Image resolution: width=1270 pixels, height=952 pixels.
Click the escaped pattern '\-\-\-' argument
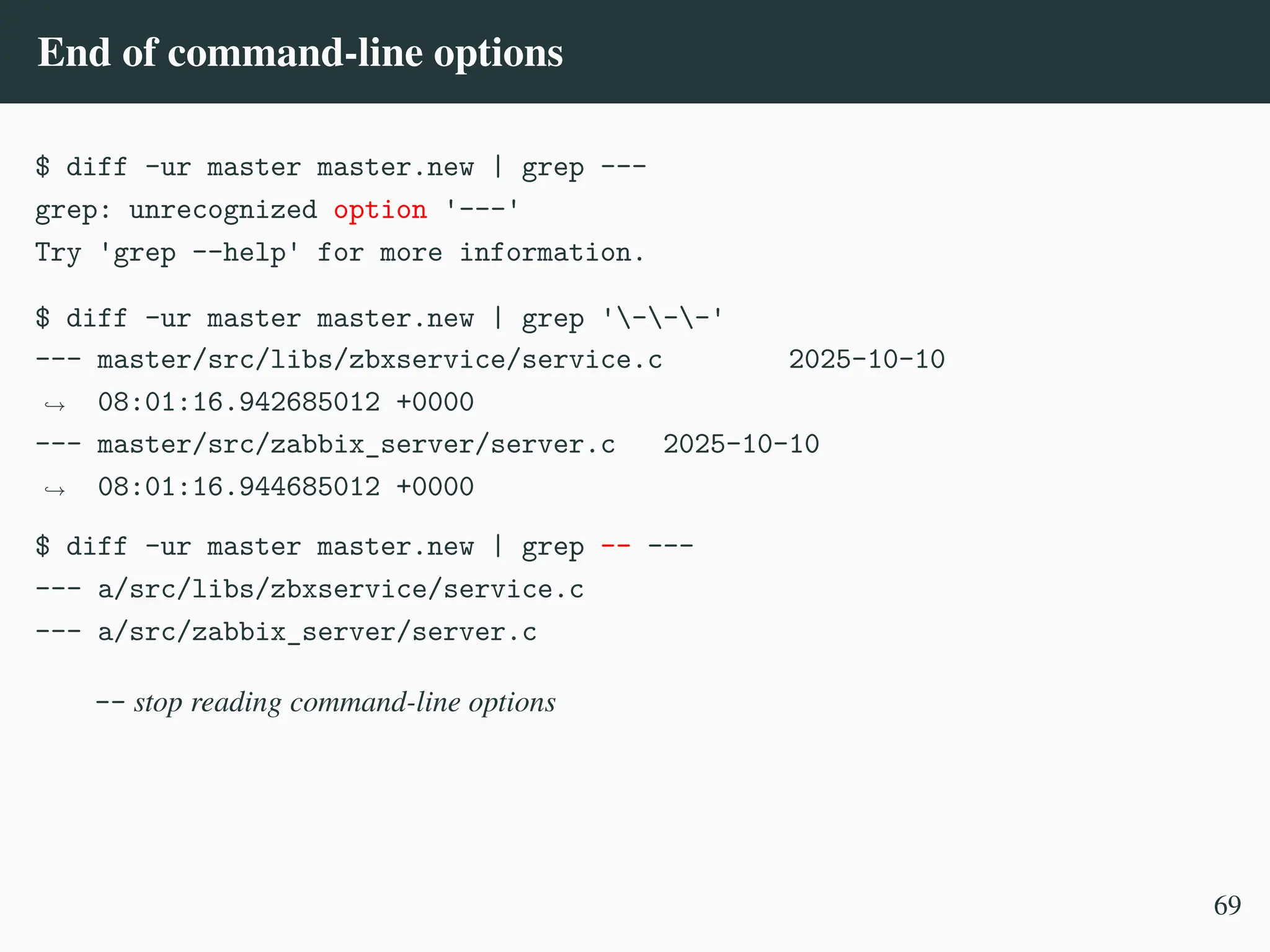pos(662,319)
